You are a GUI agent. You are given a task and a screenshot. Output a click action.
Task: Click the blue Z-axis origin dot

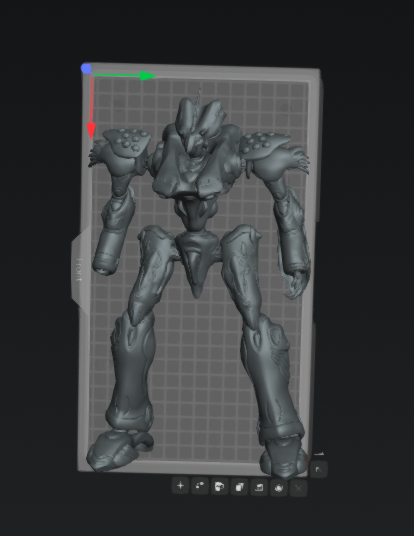click(86, 68)
